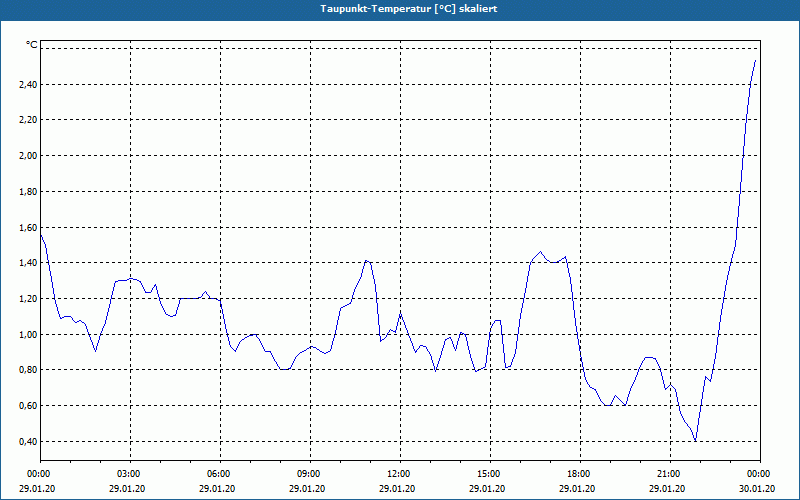Pick the 1,20 y-axis label
The height and width of the screenshot is (500, 800).
(28, 298)
